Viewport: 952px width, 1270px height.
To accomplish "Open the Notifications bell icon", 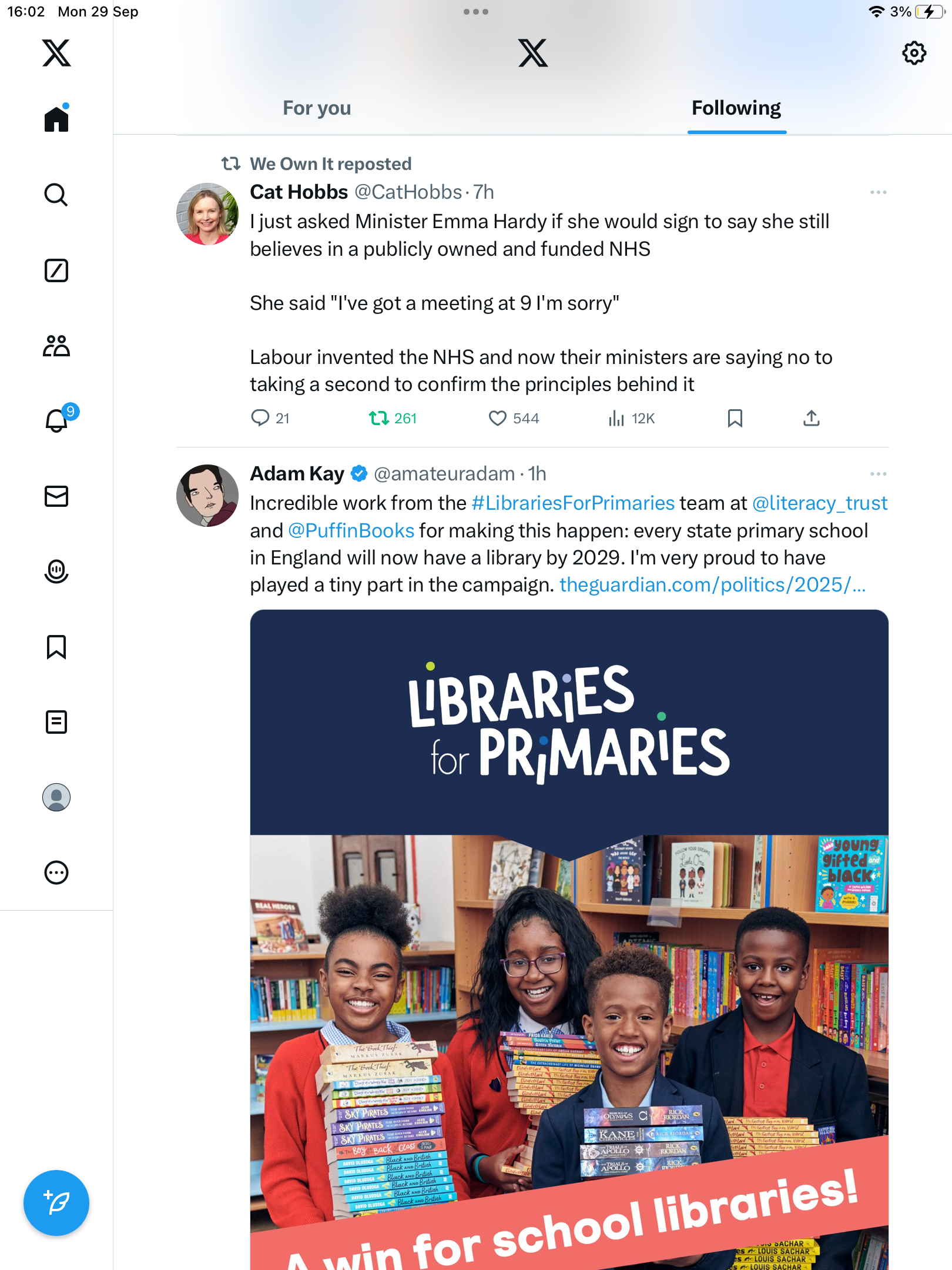I will [x=56, y=420].
